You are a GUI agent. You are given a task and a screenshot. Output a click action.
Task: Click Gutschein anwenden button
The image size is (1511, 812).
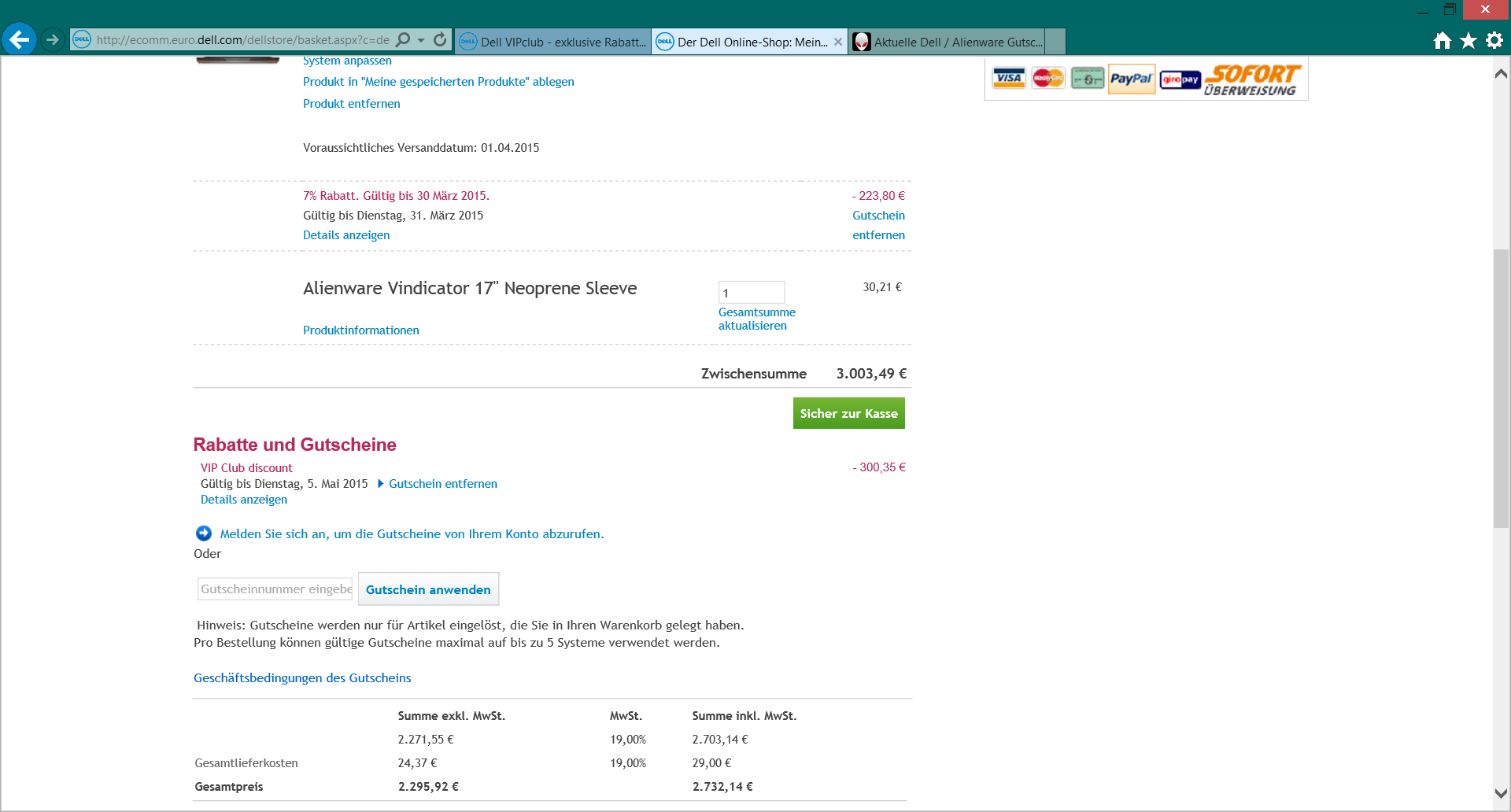[x=428, y=589]
